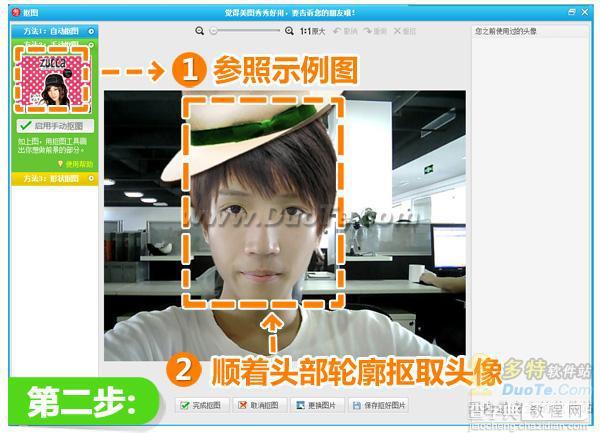This screenshot has width=600, height=433.
Task: Click the Meitu logo icon in title bar
Action: click(16, 12)
